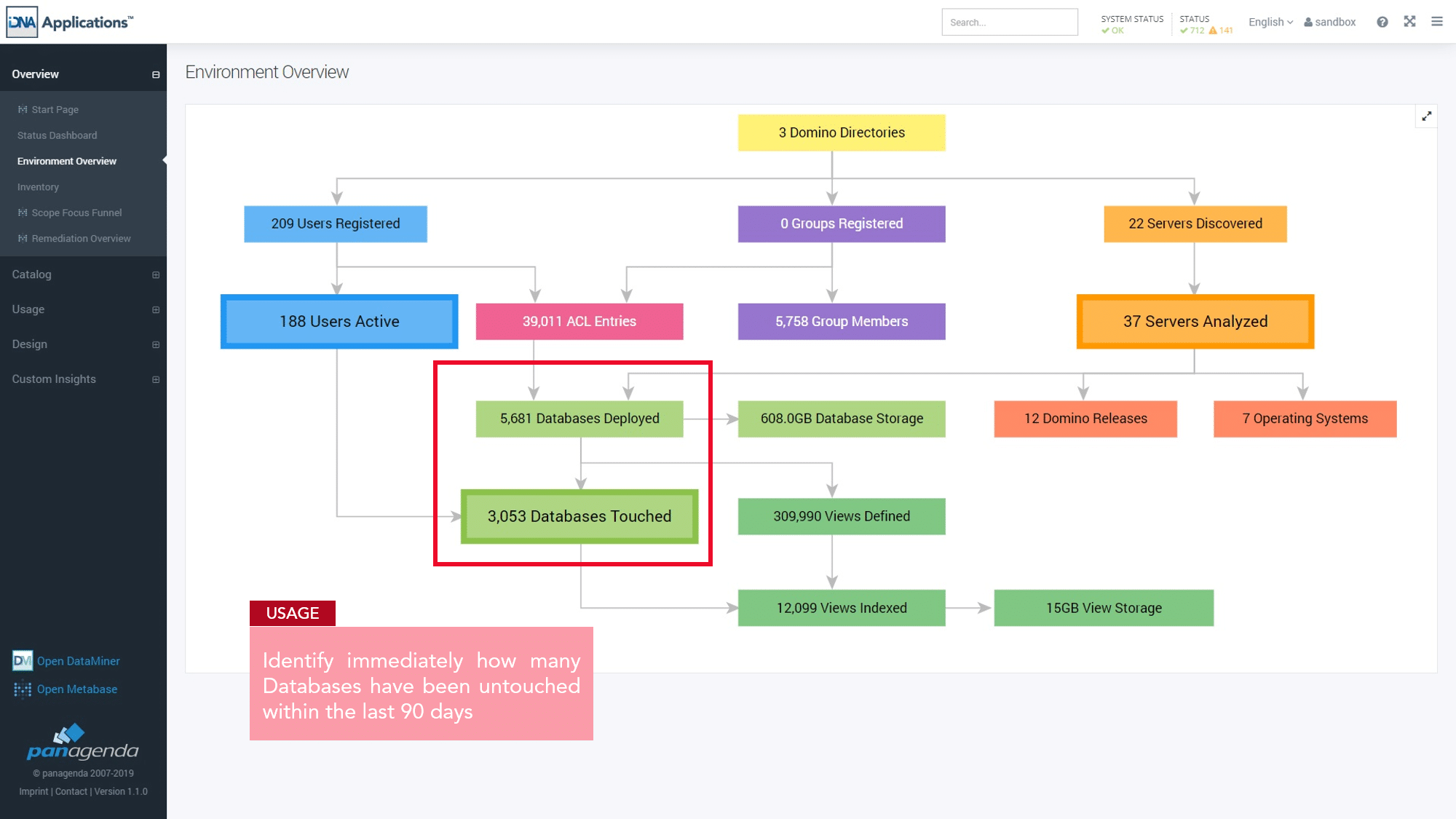Image resolution: width=1456 pixels, height=819 pixels.
Task: Toggle fullscreen mode icon in header
Action: pos(1409,22)
